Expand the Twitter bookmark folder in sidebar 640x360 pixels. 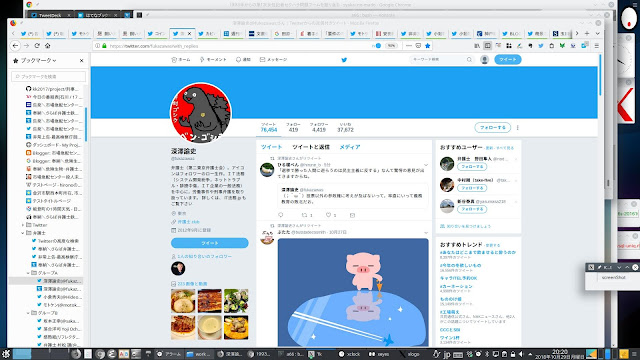23,225
